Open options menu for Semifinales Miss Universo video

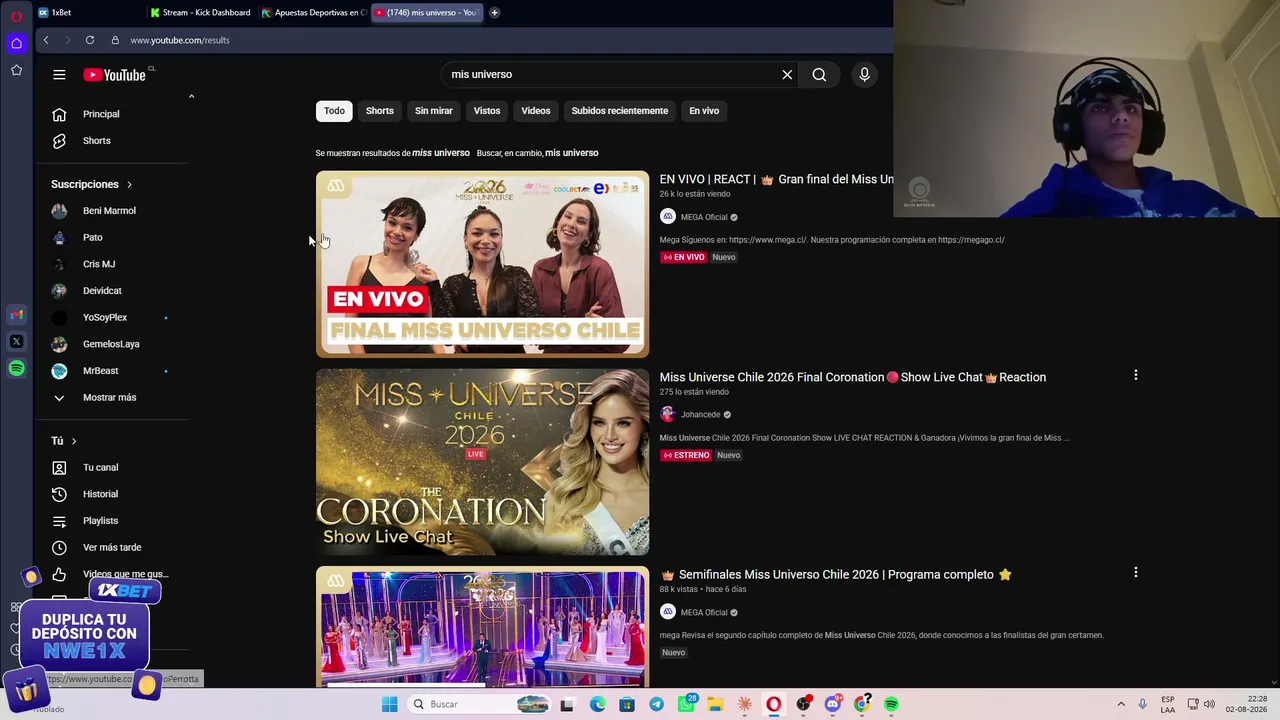(x=1135, y=572)
